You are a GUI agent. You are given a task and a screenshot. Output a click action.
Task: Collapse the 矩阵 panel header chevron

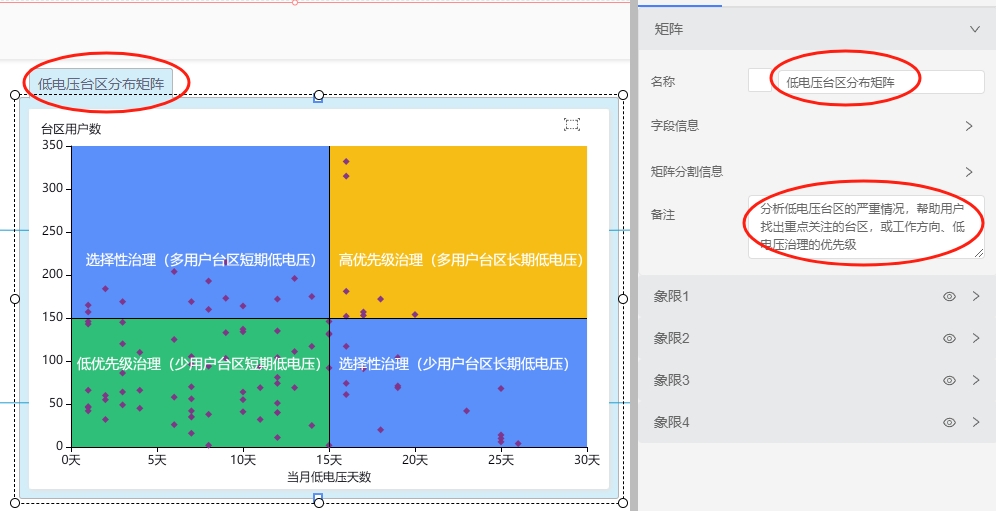click(x=975, y=30)
